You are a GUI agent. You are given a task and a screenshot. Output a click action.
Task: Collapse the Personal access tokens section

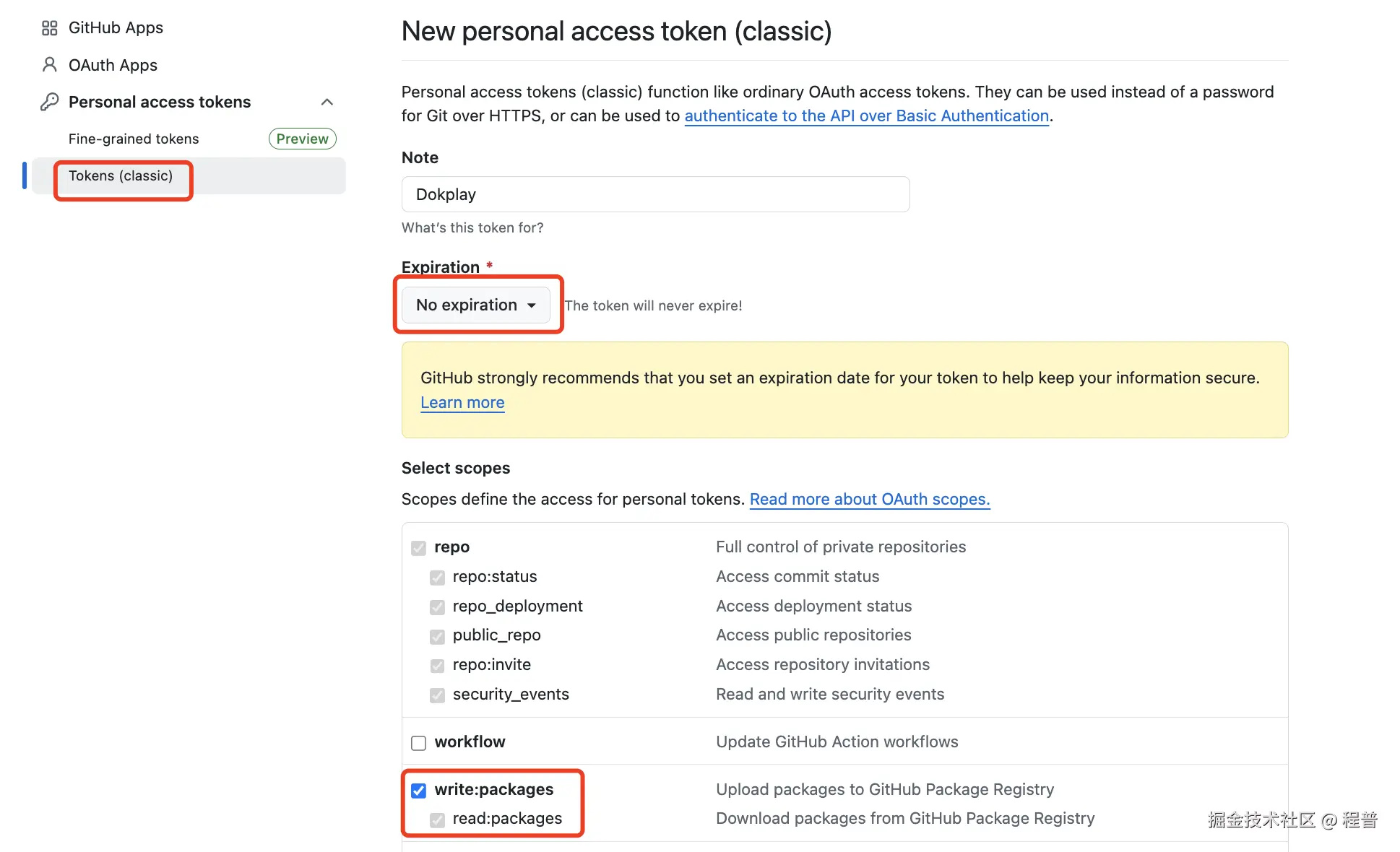coord(327,101)
